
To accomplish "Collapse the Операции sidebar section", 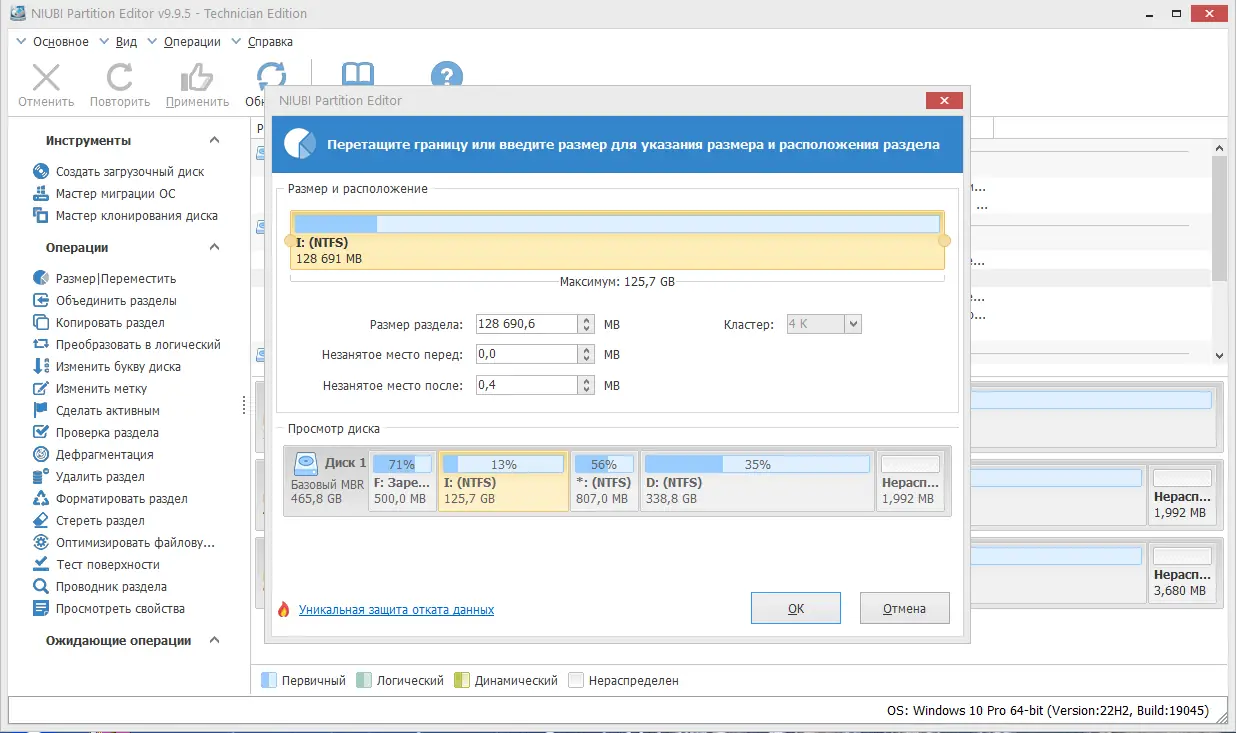I will coord(214,248).
